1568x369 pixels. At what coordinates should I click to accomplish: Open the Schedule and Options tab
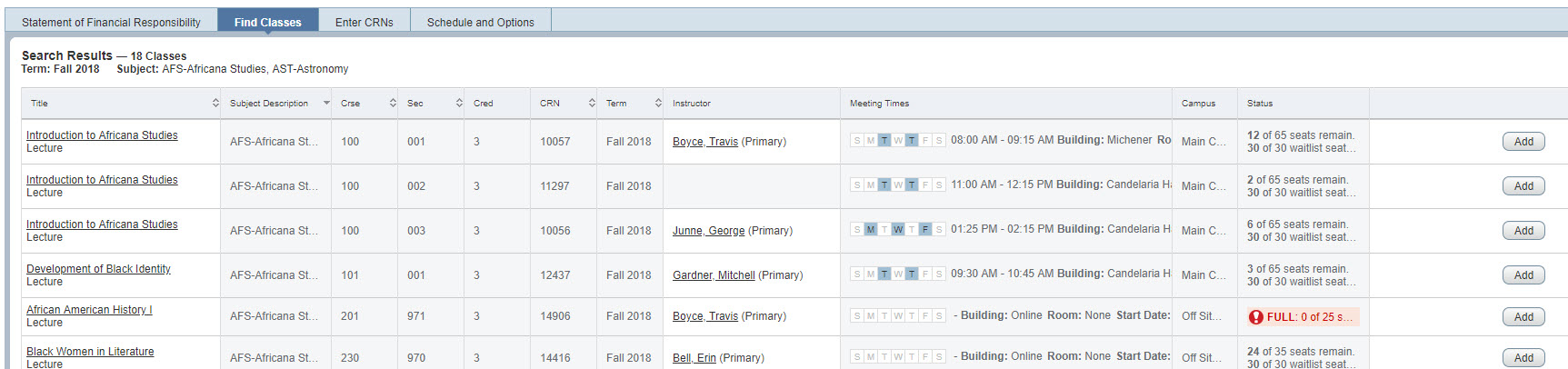pyautogui.click(x=480, y=22)
